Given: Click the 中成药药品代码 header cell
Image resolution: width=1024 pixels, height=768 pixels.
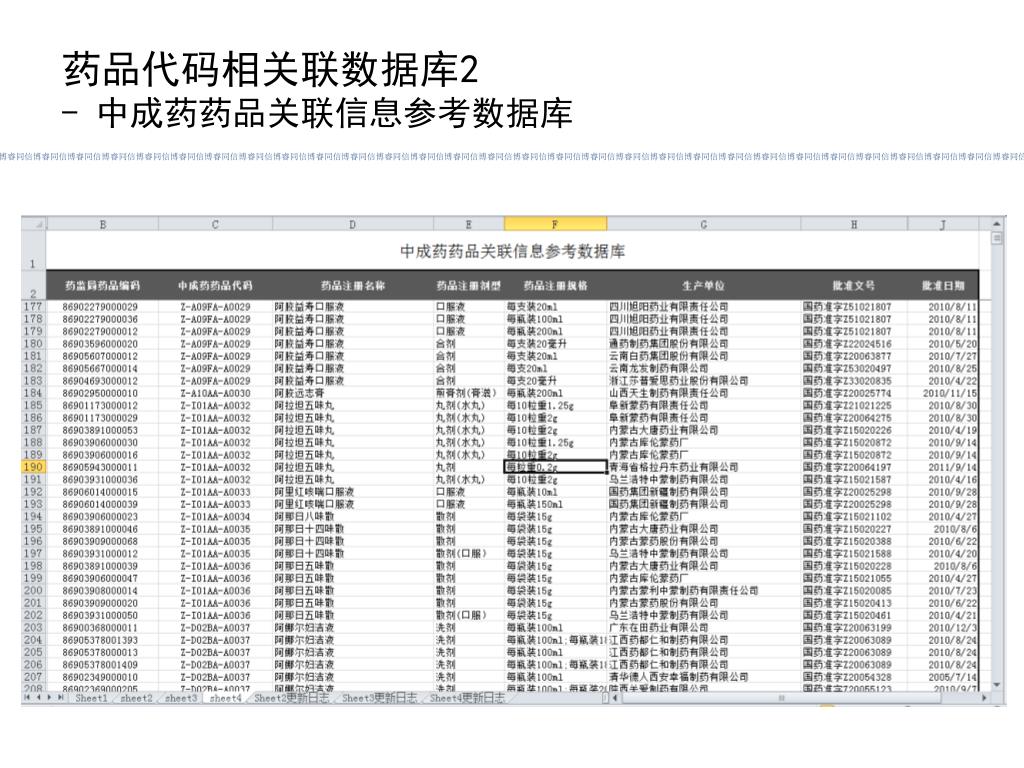Looking at the screenshot, I should [x=215, y=286].
